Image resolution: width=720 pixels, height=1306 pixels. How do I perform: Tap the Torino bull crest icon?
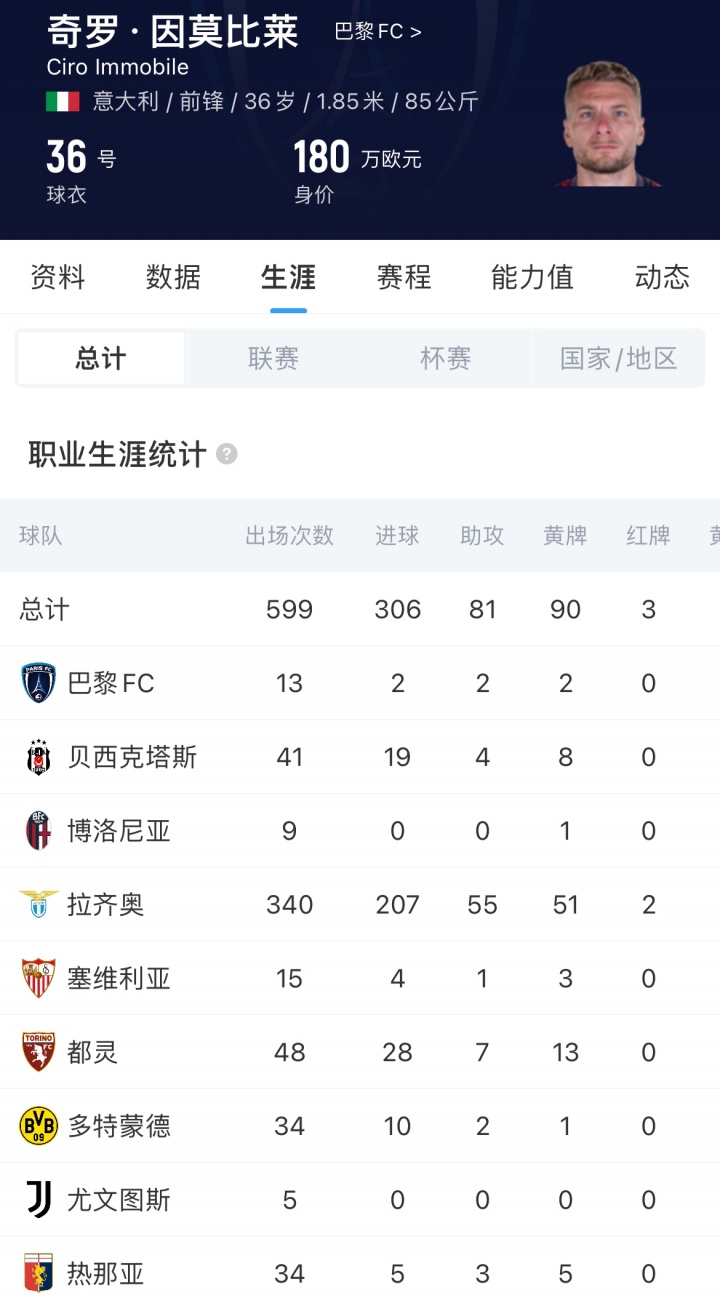pos(39,1052)
